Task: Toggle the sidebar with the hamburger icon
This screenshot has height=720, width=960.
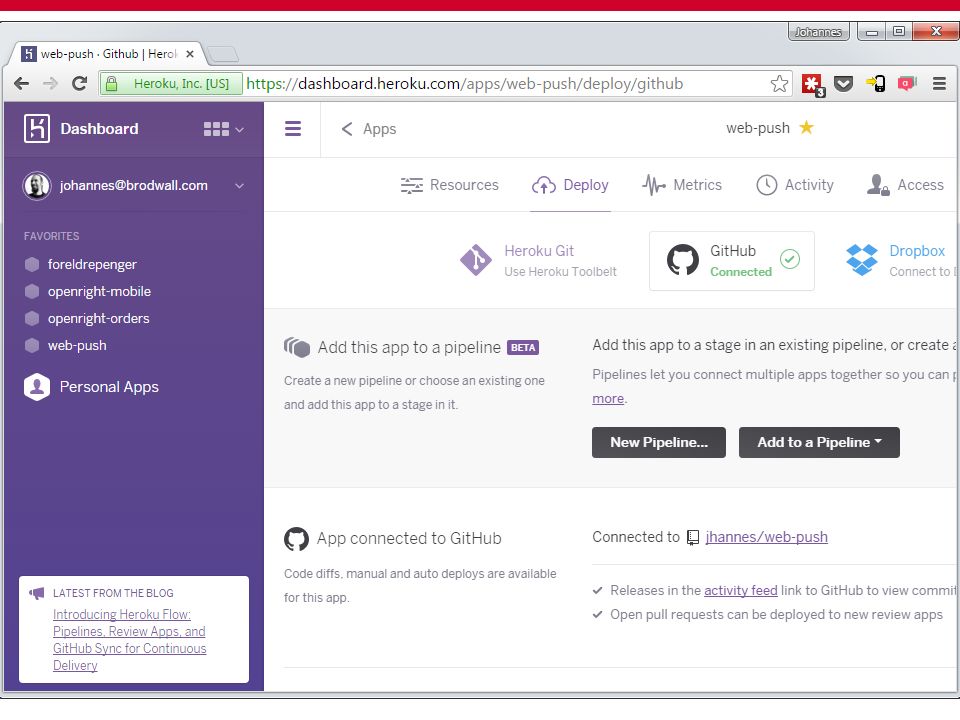Action: [x=293, y=129]
